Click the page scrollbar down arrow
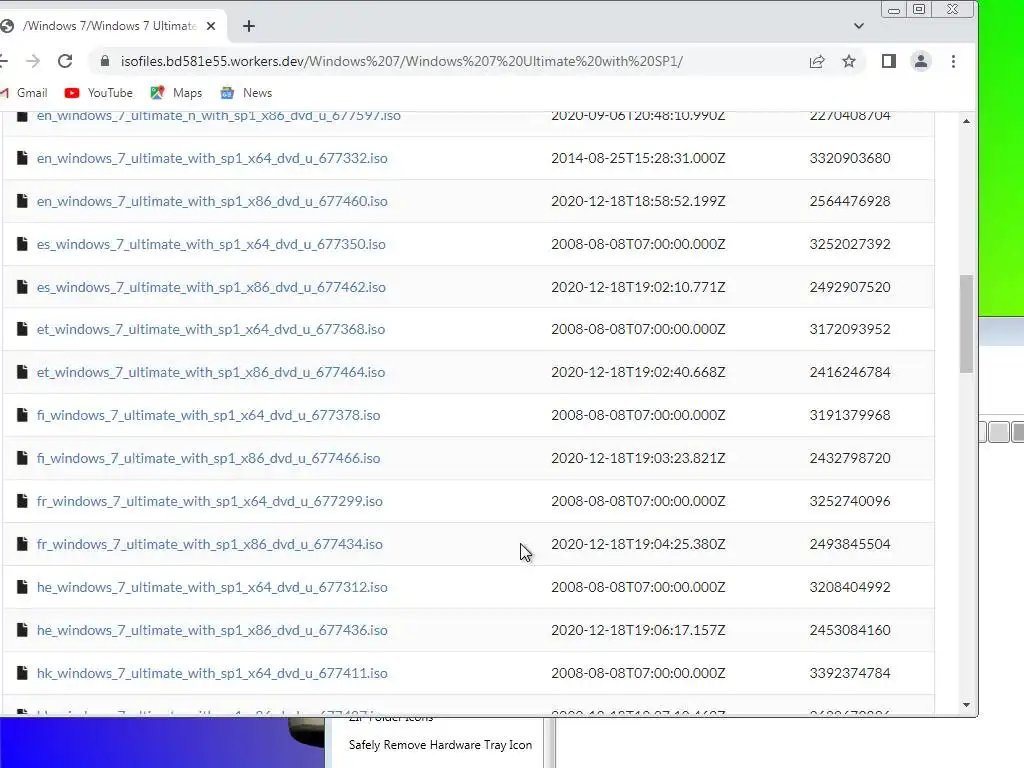1024x768 pixels. click(967, 705)
